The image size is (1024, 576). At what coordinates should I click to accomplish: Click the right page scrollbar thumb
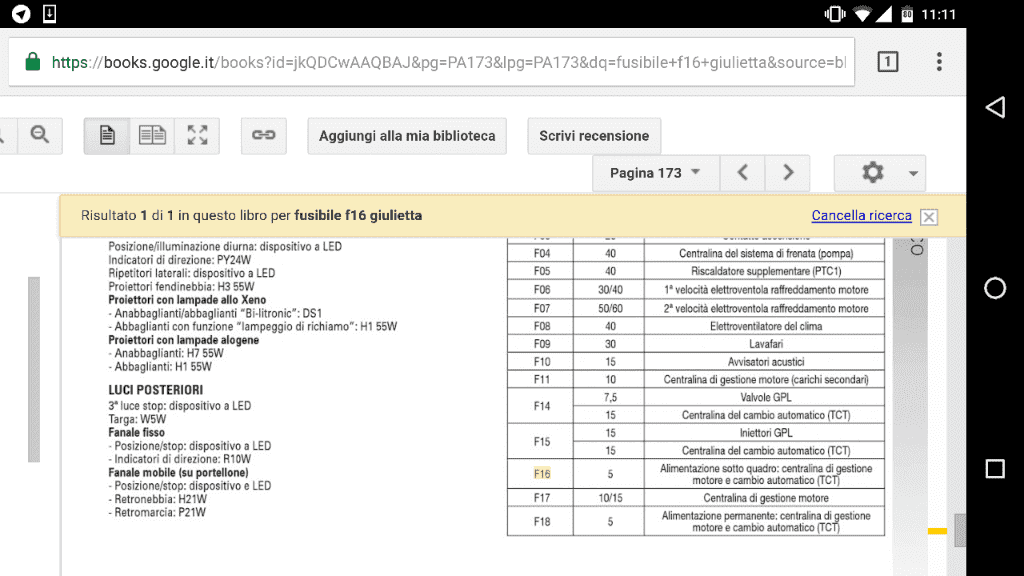(x=960, y=530)
